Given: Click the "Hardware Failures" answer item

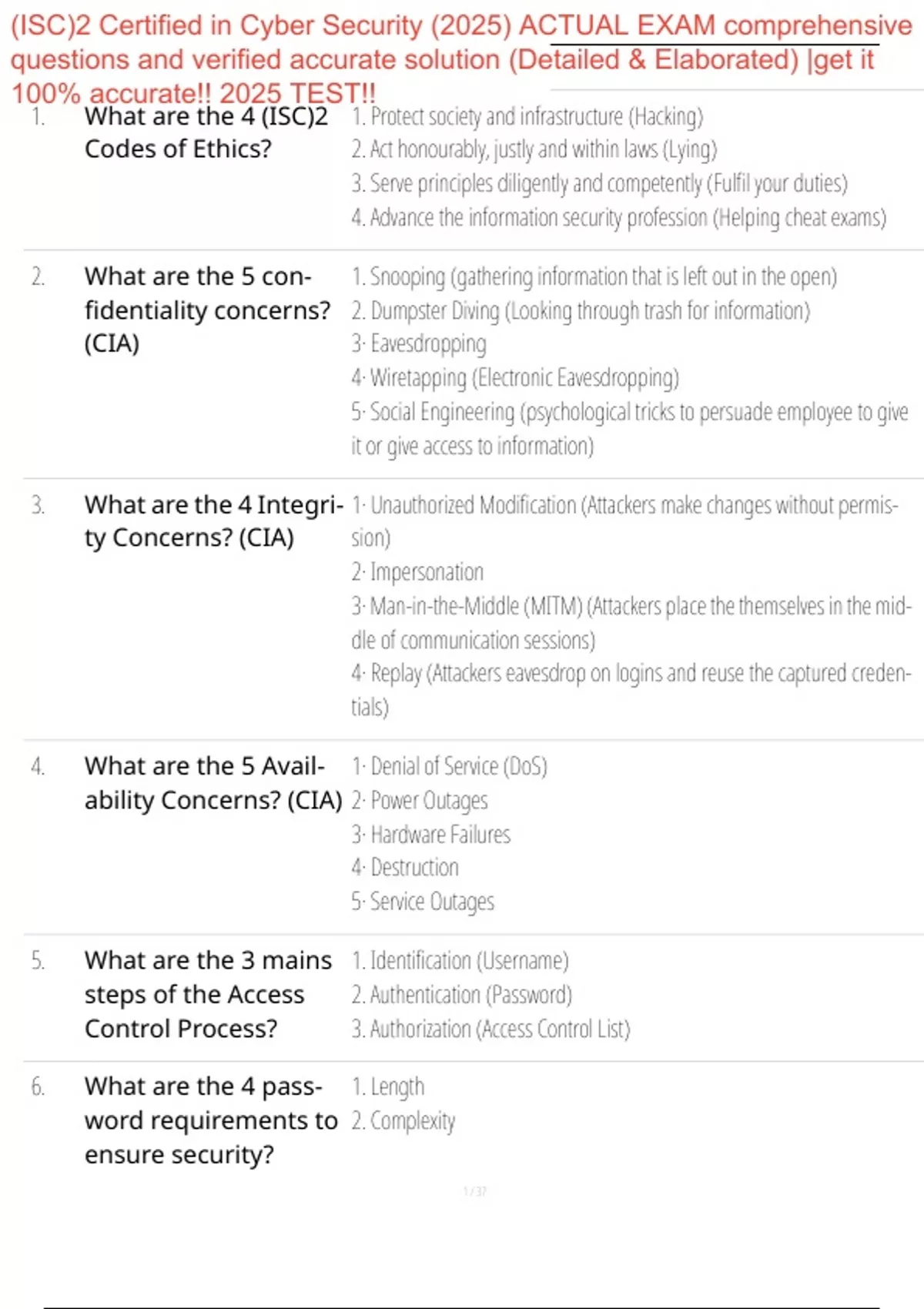Looking at the screenshot, I should pos(431,835).
